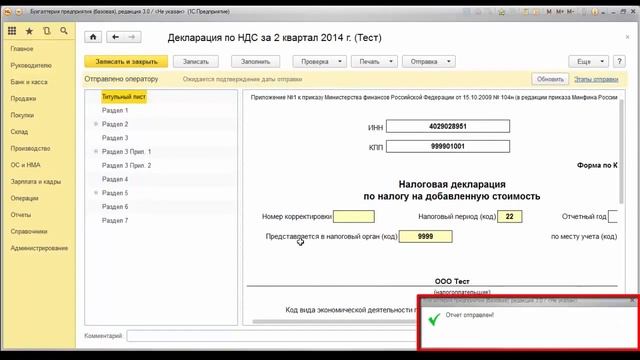Click the M memory button in title bar
The width and height of the screenshot is (640, 360).
coord(549,12)
